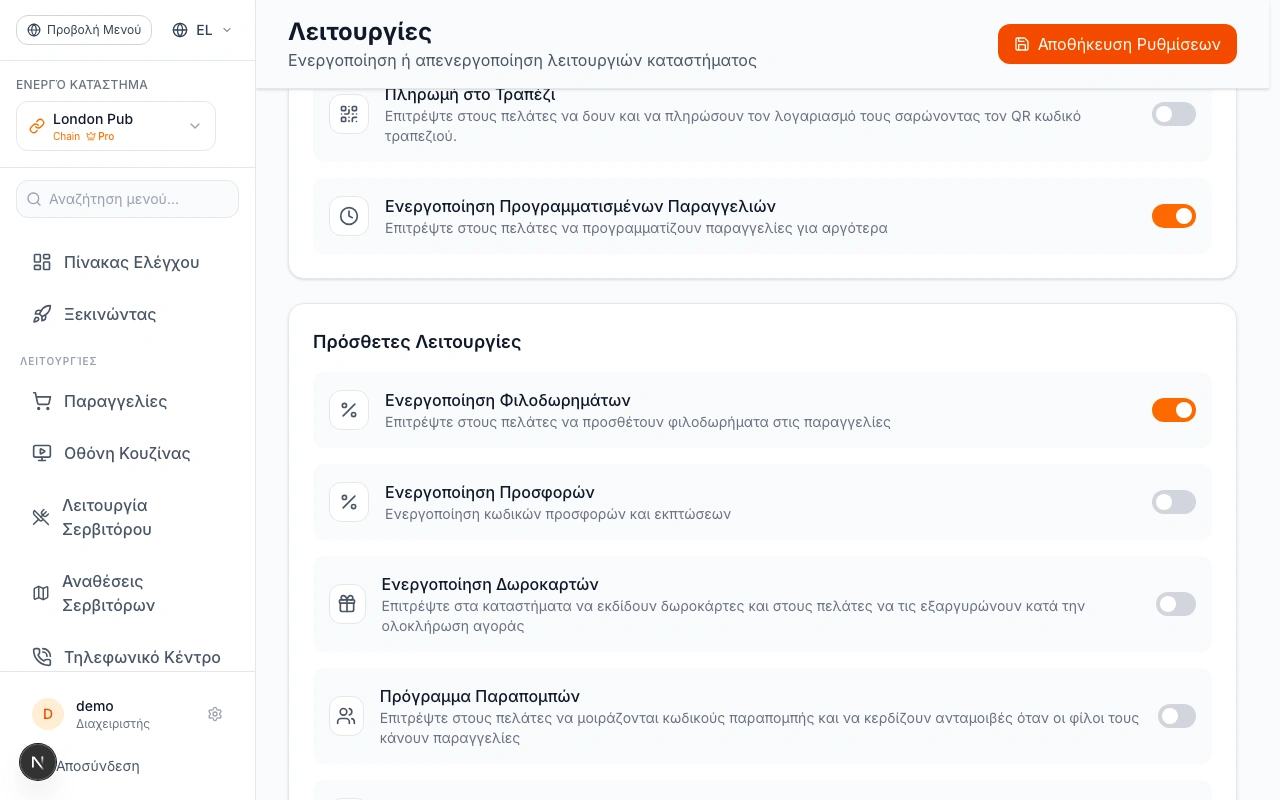Click the percent icon beside Ενεργοποίηση Φιλοδωρημάτων
Screen dimensions: 1280x800
[349, 410]
